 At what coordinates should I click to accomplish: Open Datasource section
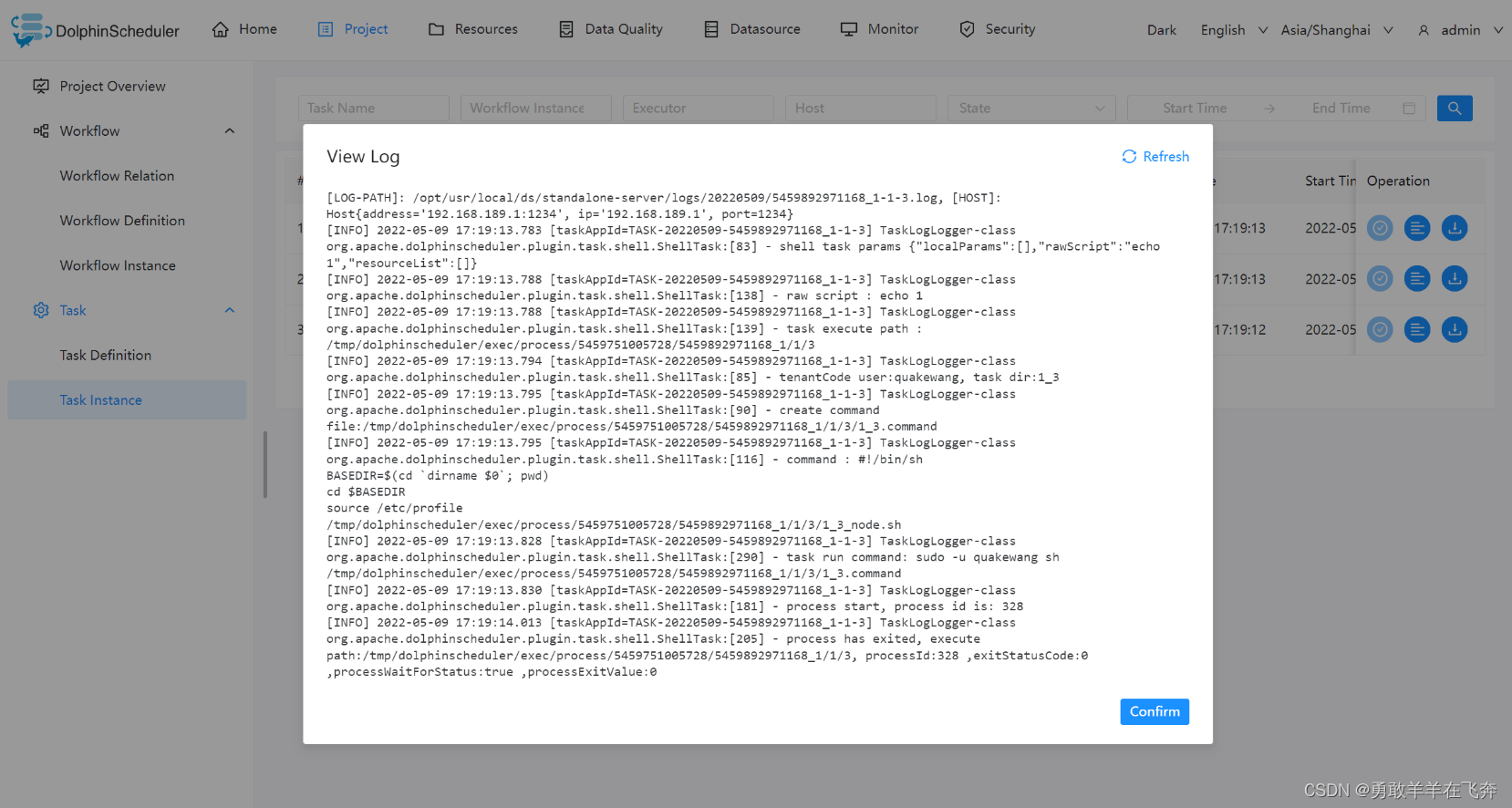tap(752, 29)
